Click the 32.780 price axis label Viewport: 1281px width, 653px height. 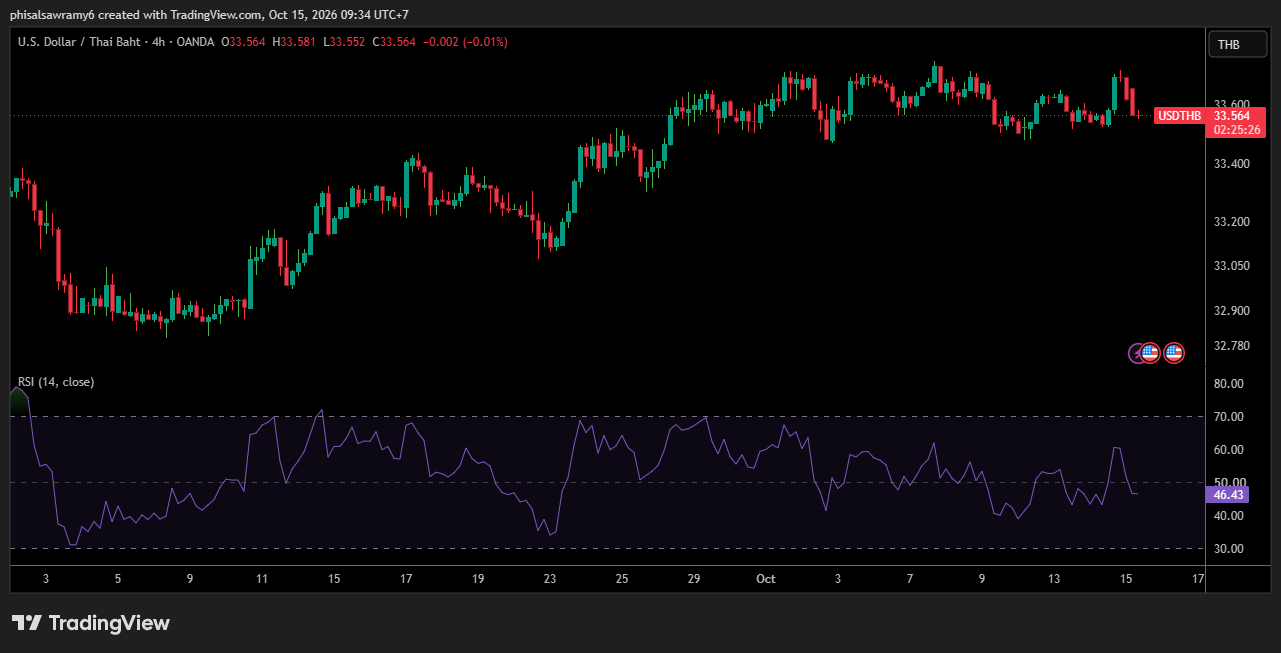coord(1230,346)
